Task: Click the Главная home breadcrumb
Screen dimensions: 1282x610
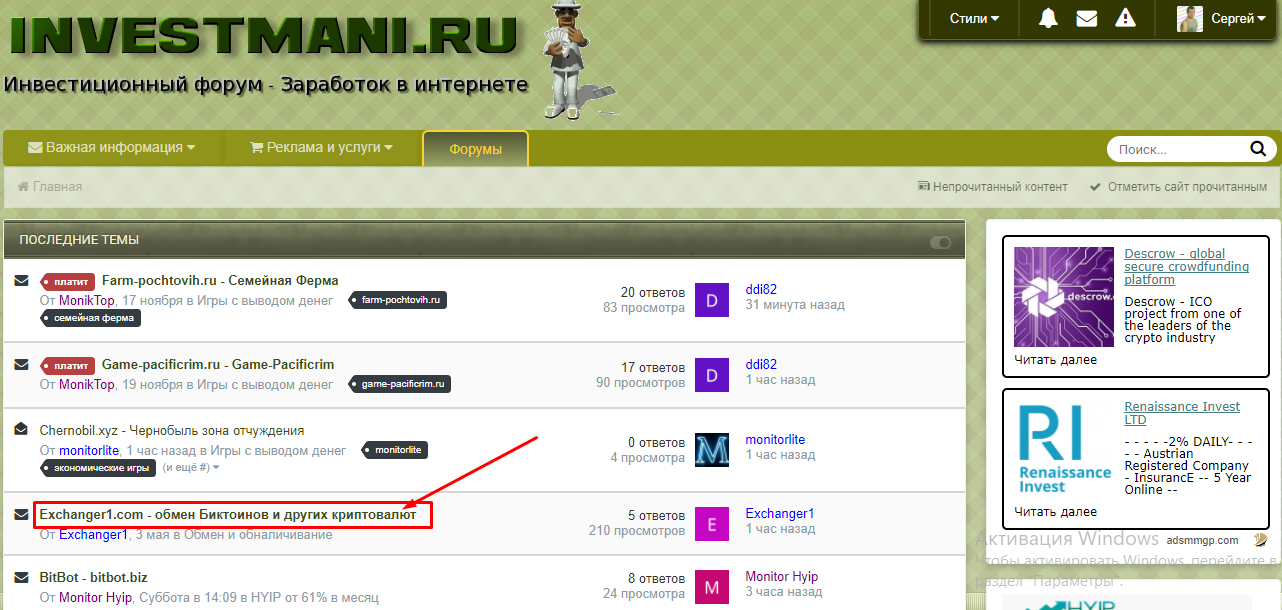Action: (50, 187)
